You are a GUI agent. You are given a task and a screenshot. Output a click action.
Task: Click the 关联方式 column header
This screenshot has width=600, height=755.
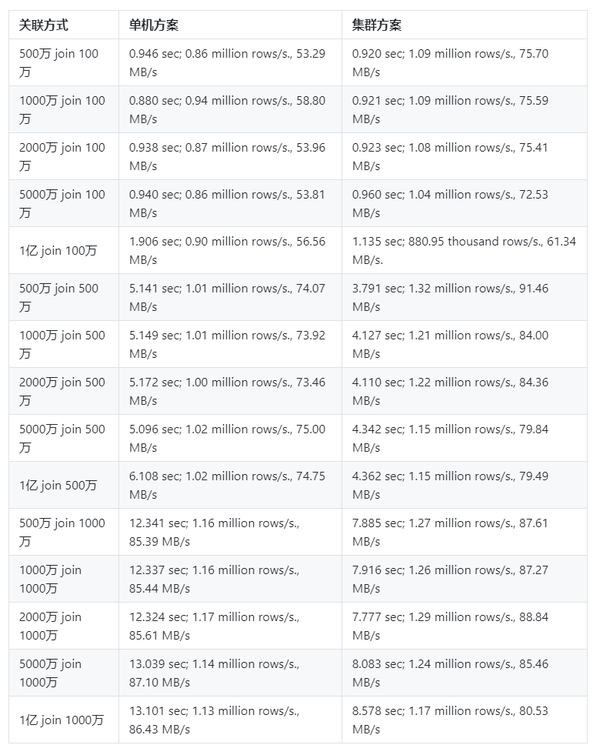(x=48, y=24)
